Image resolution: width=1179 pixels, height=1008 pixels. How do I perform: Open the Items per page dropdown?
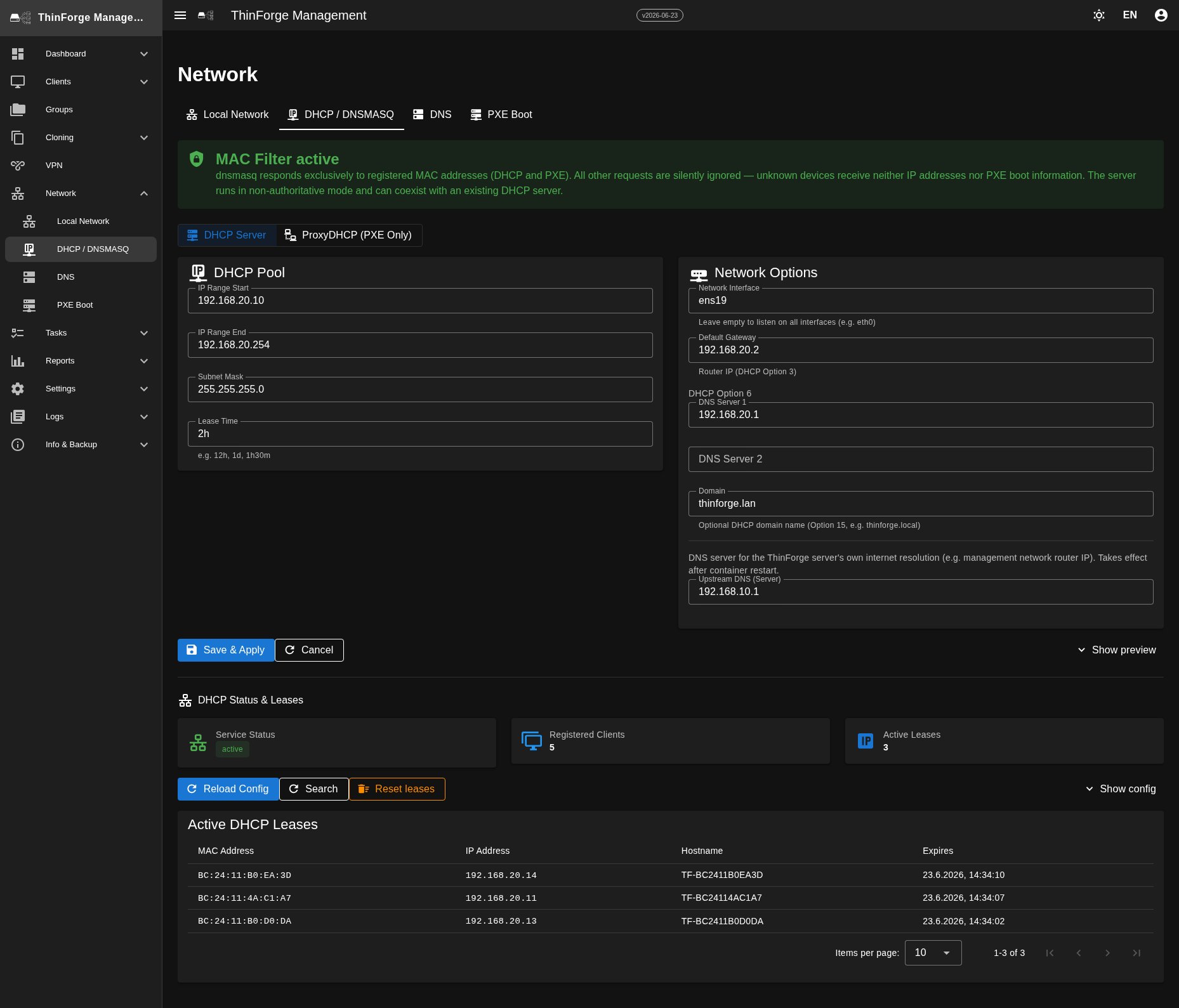pos(933,953)
